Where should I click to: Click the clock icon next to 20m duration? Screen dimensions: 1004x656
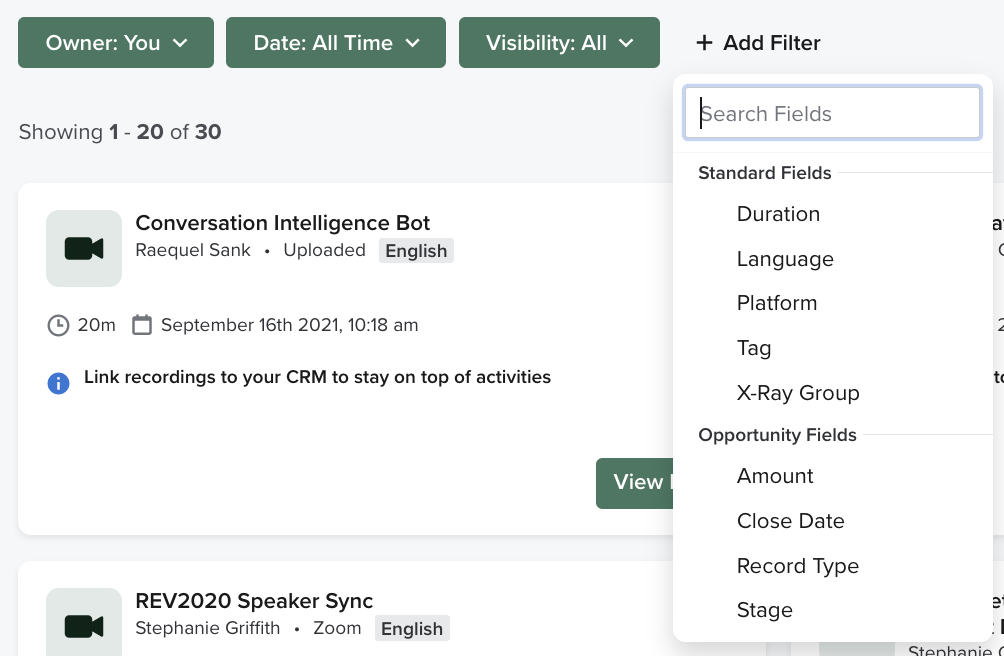58,325
